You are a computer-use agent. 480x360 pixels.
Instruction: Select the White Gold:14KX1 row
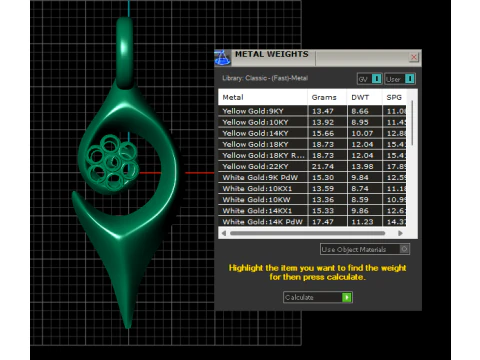point(312,210)
